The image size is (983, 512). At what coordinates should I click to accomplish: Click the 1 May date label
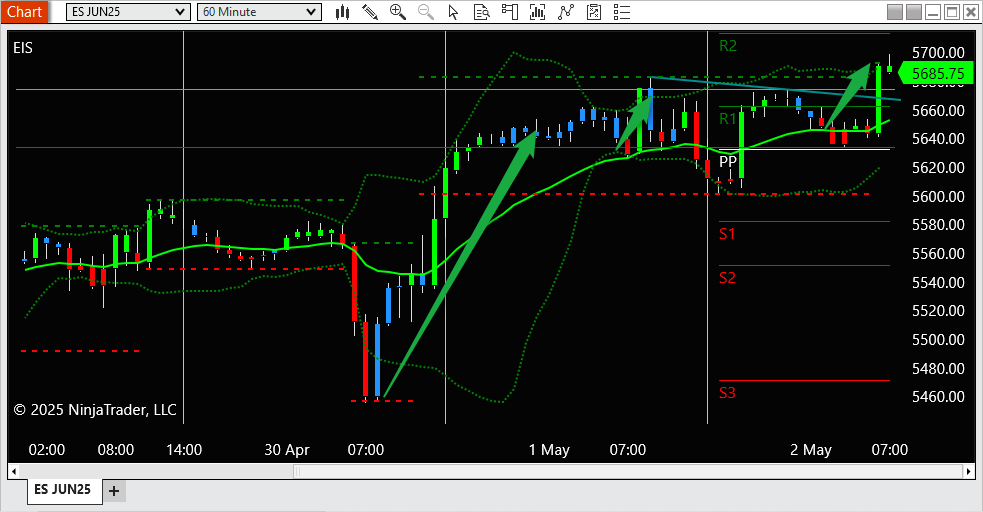point(549,450)
